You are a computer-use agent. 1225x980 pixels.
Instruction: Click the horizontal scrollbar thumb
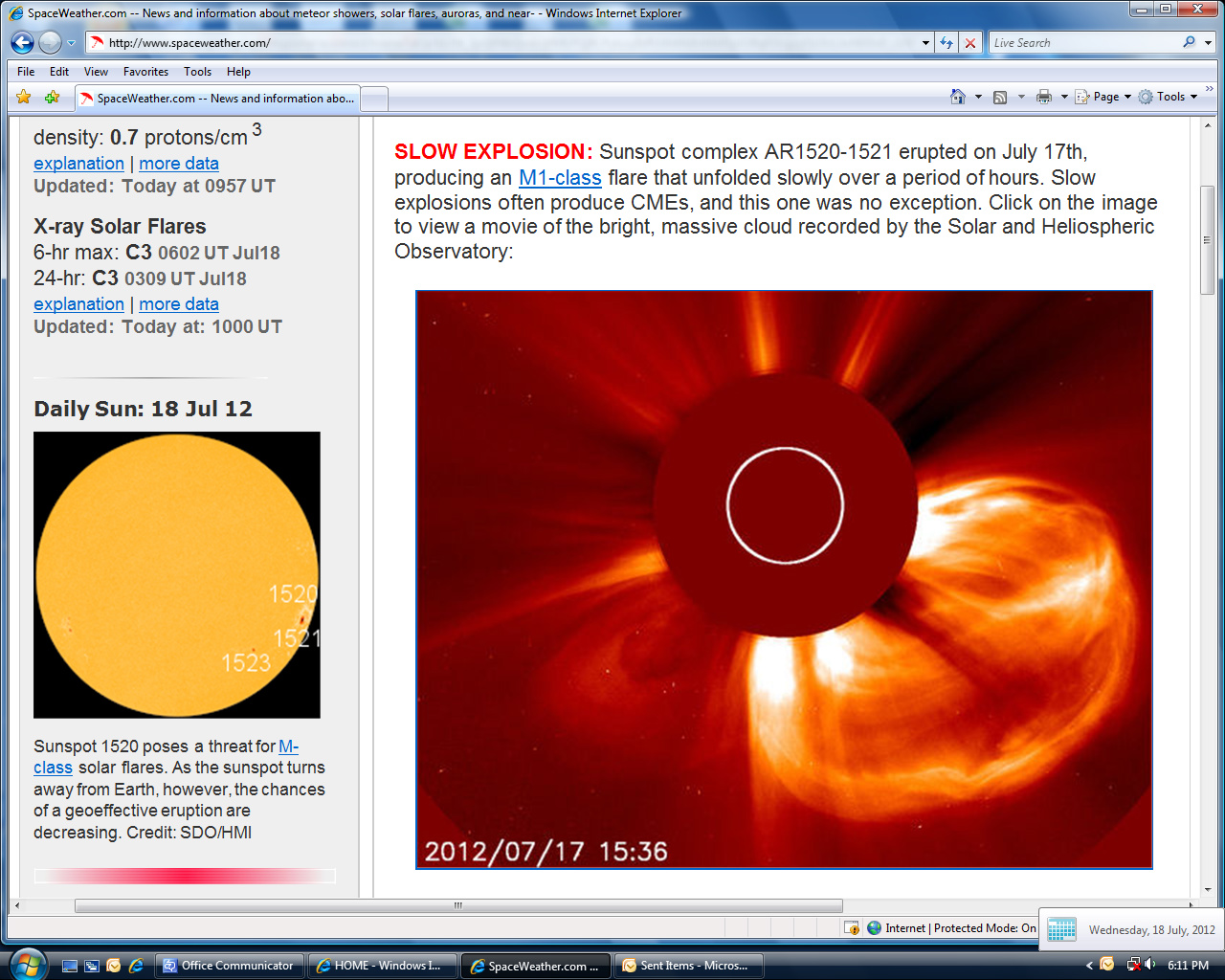click(x=458, y=905)
